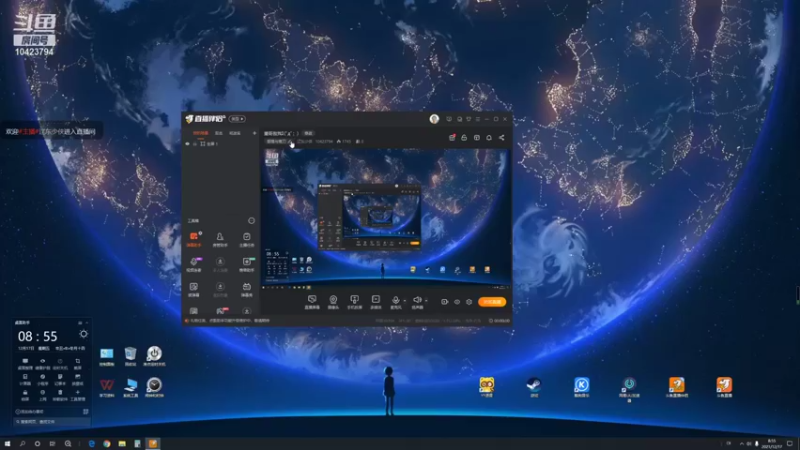Add a new scene with the plus icon
Screen dimensions: 800x450
coord(254,133)
